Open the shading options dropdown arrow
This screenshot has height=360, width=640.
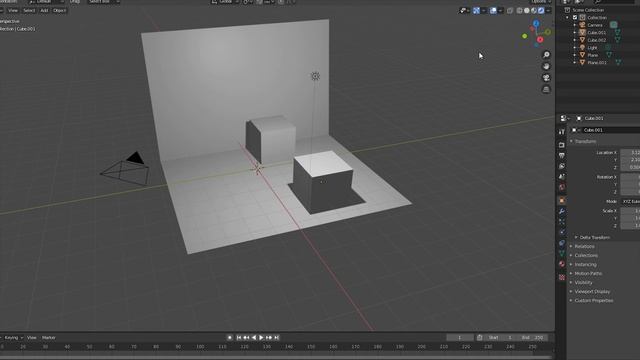click(x=548, y=11)
